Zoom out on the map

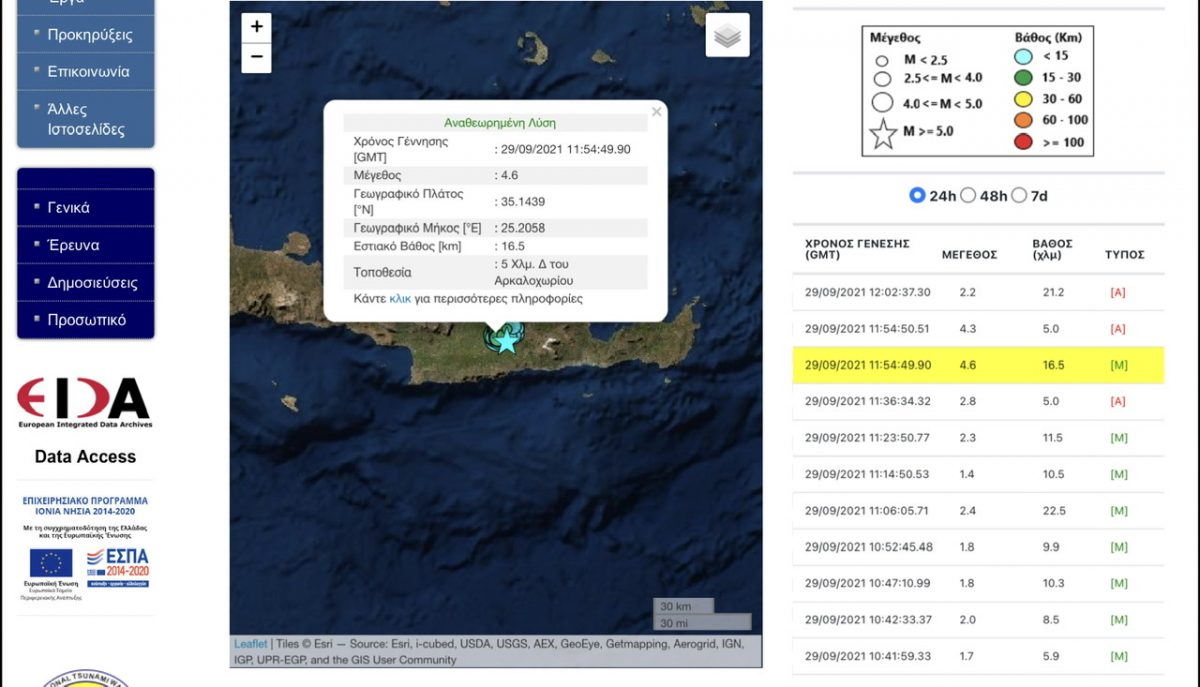257,57
